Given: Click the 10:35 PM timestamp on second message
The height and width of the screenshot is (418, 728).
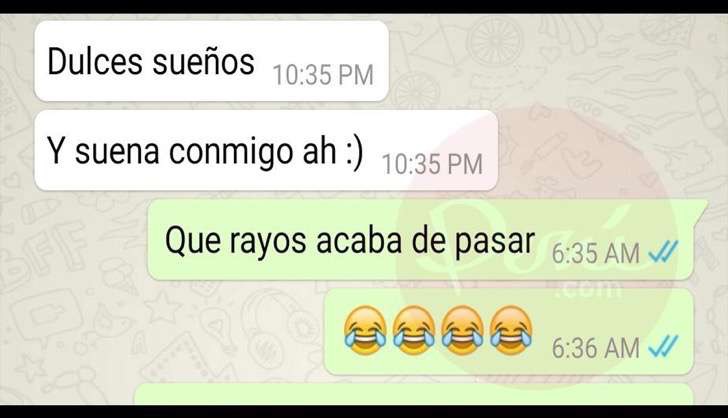Looking at the screenshot, I should coord(432,164).
